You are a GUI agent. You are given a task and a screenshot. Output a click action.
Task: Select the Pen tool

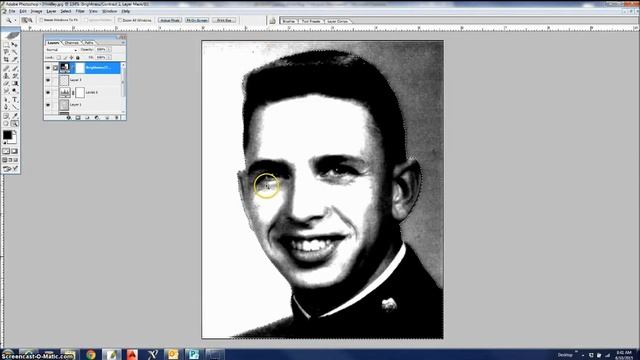(x=6, y=107)
